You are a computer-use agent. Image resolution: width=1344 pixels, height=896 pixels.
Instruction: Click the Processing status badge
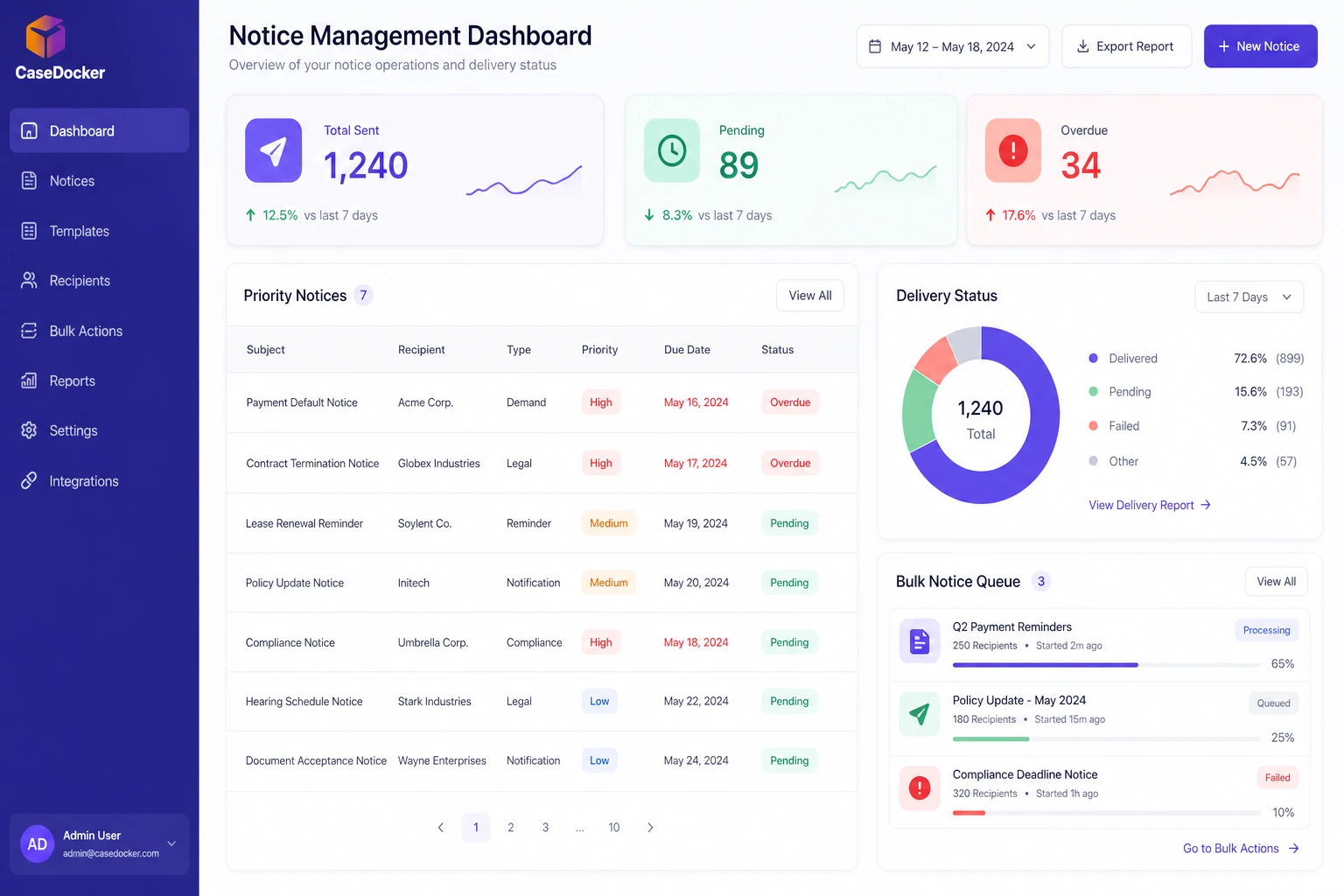pos(1266,630)
